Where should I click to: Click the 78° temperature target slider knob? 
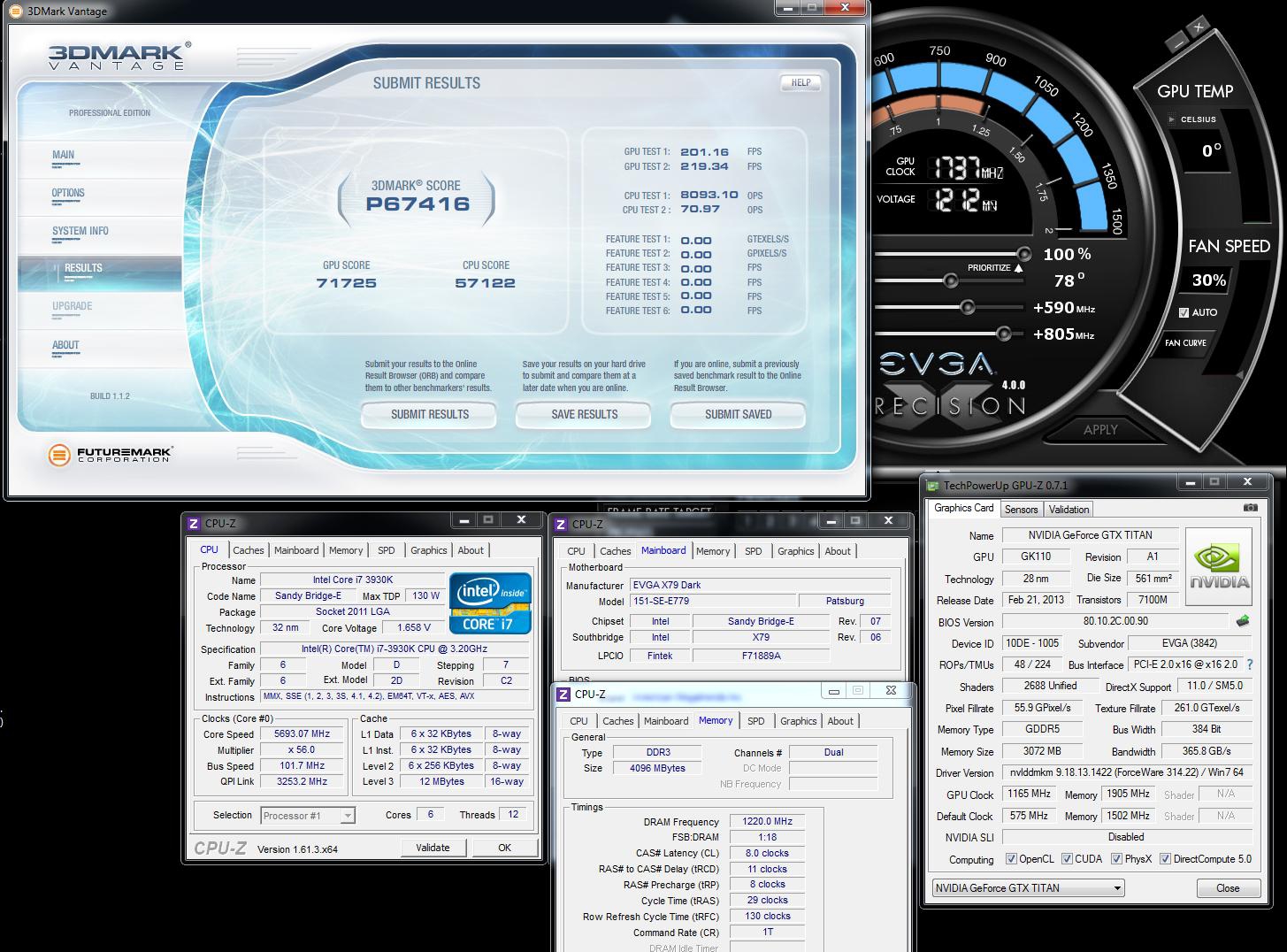point(950,281)
